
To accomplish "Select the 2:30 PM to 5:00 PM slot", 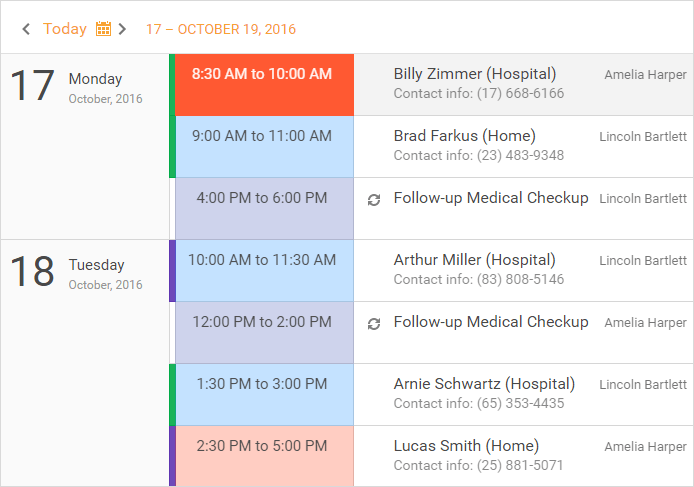I will (262, 447).
